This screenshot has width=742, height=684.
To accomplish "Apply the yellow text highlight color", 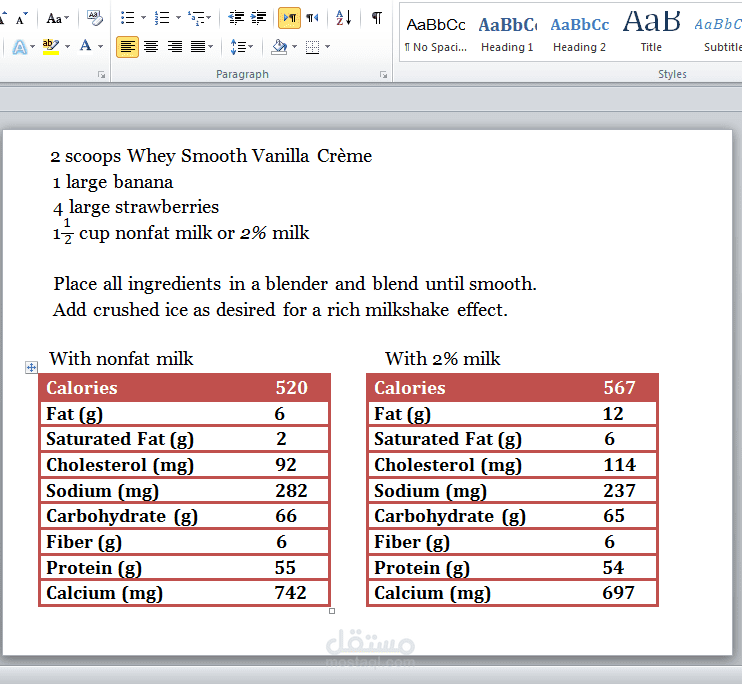I will pos(51,47).
